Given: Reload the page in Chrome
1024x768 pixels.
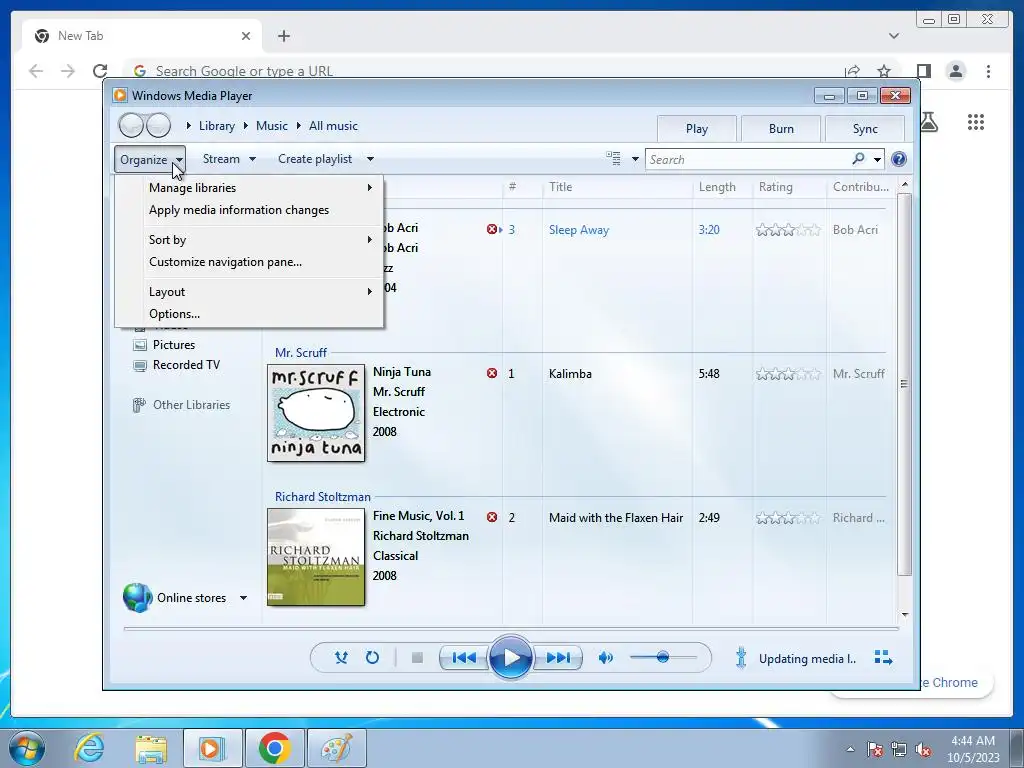Looking at the screenshot, I should tap(99, 71).
